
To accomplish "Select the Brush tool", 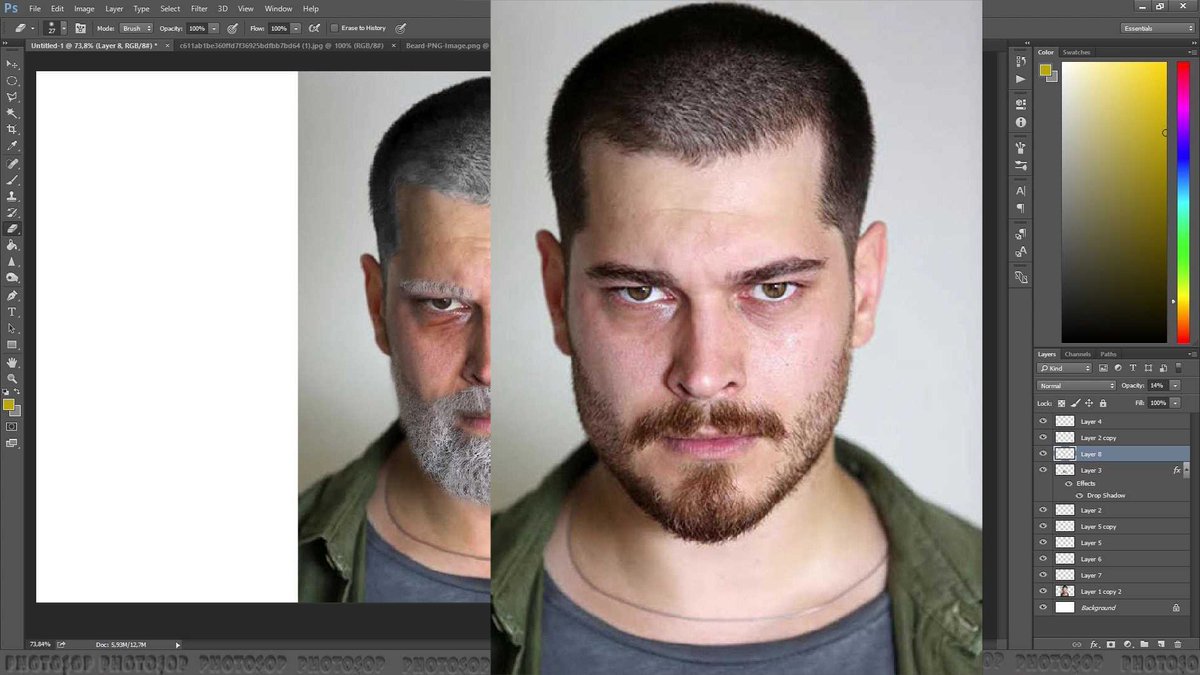I will click(x=12, y=180).
